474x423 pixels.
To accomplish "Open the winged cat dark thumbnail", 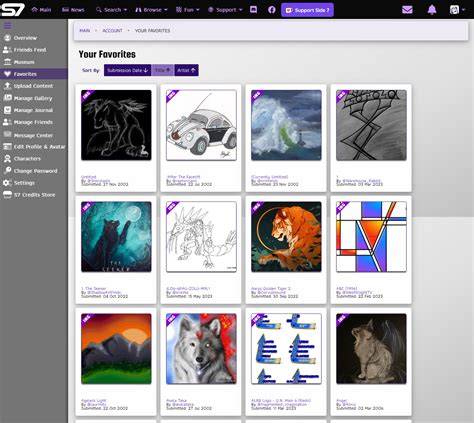I will coord(371,349).
